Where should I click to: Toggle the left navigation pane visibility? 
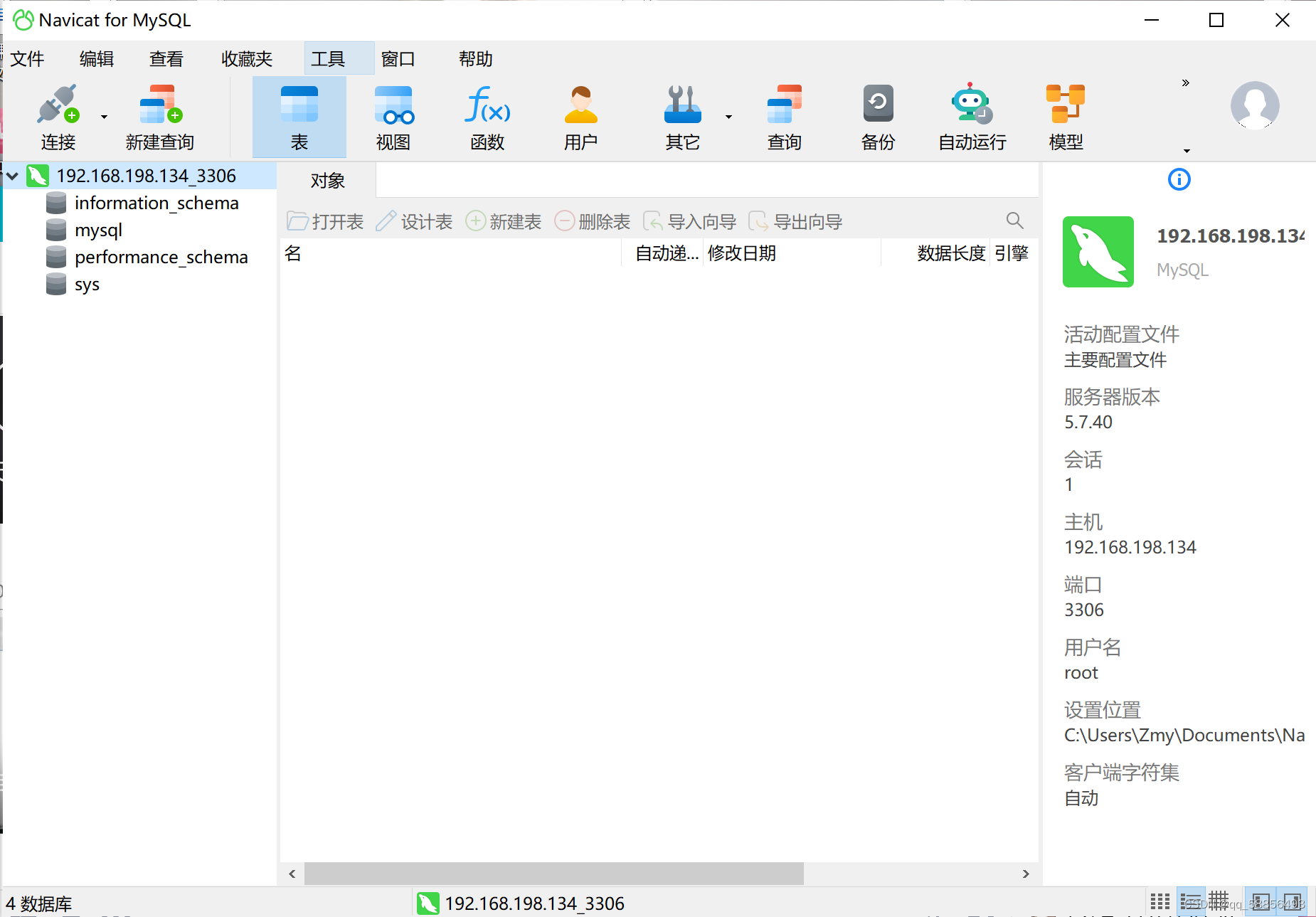pos(1261,902)
